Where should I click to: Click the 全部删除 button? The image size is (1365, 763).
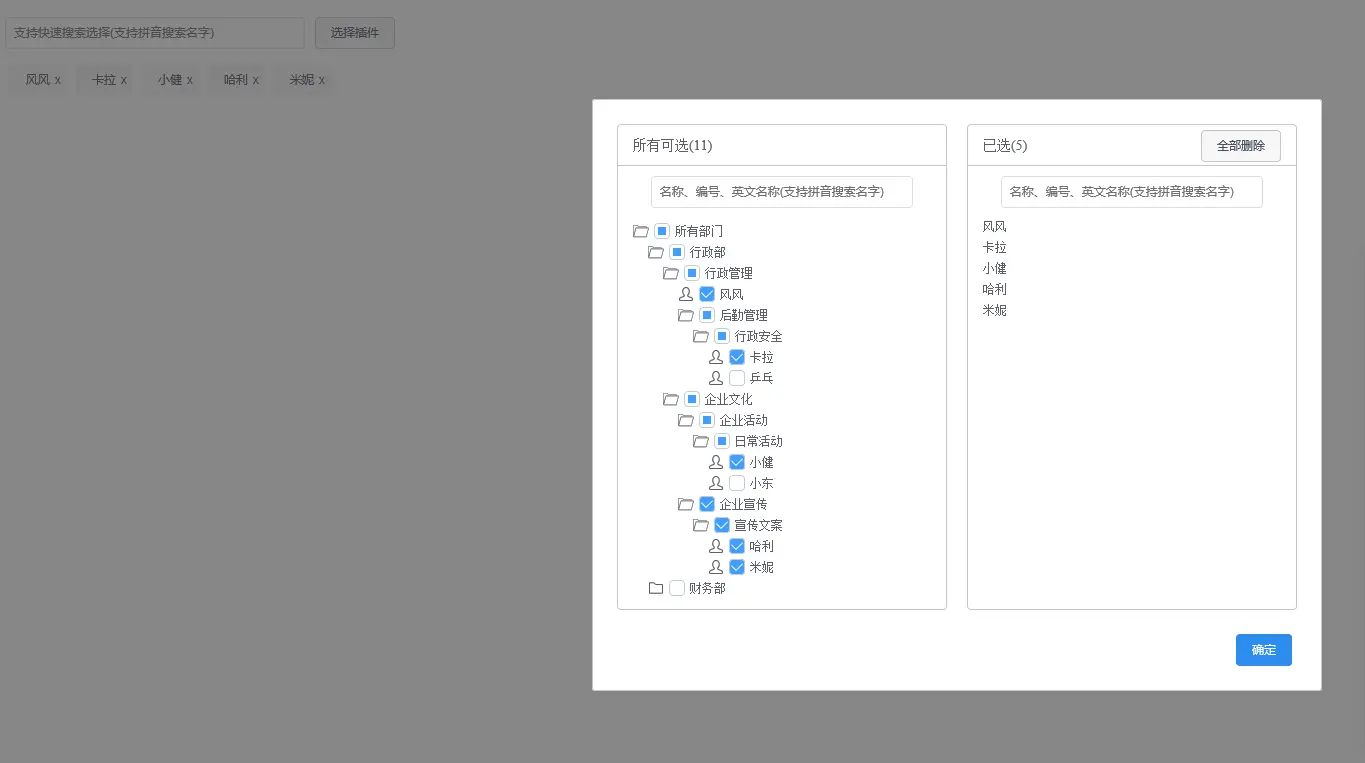[x=1241, y=146]
